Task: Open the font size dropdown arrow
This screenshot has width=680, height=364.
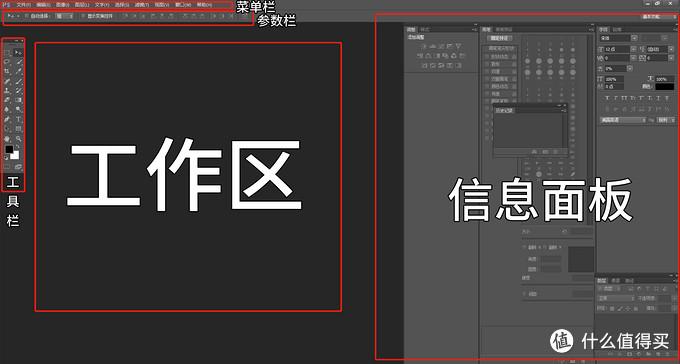Action: 634,49
